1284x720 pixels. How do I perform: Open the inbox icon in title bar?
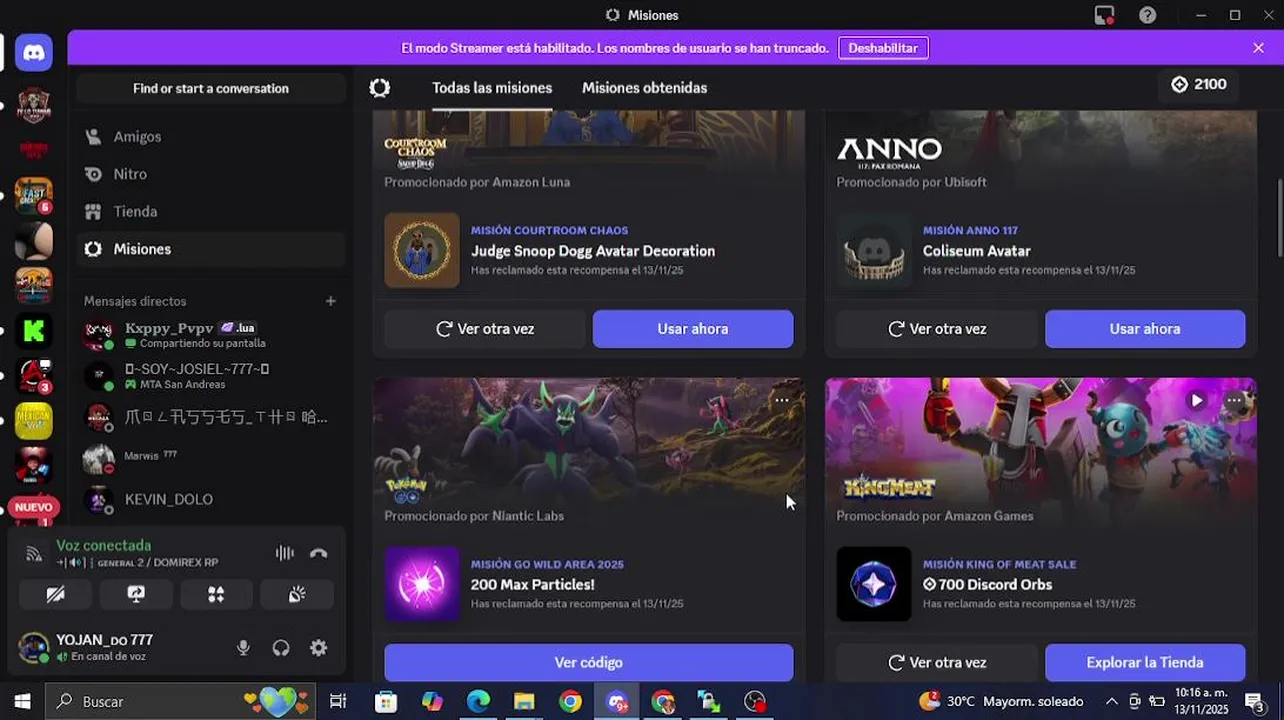point(1104,15)
